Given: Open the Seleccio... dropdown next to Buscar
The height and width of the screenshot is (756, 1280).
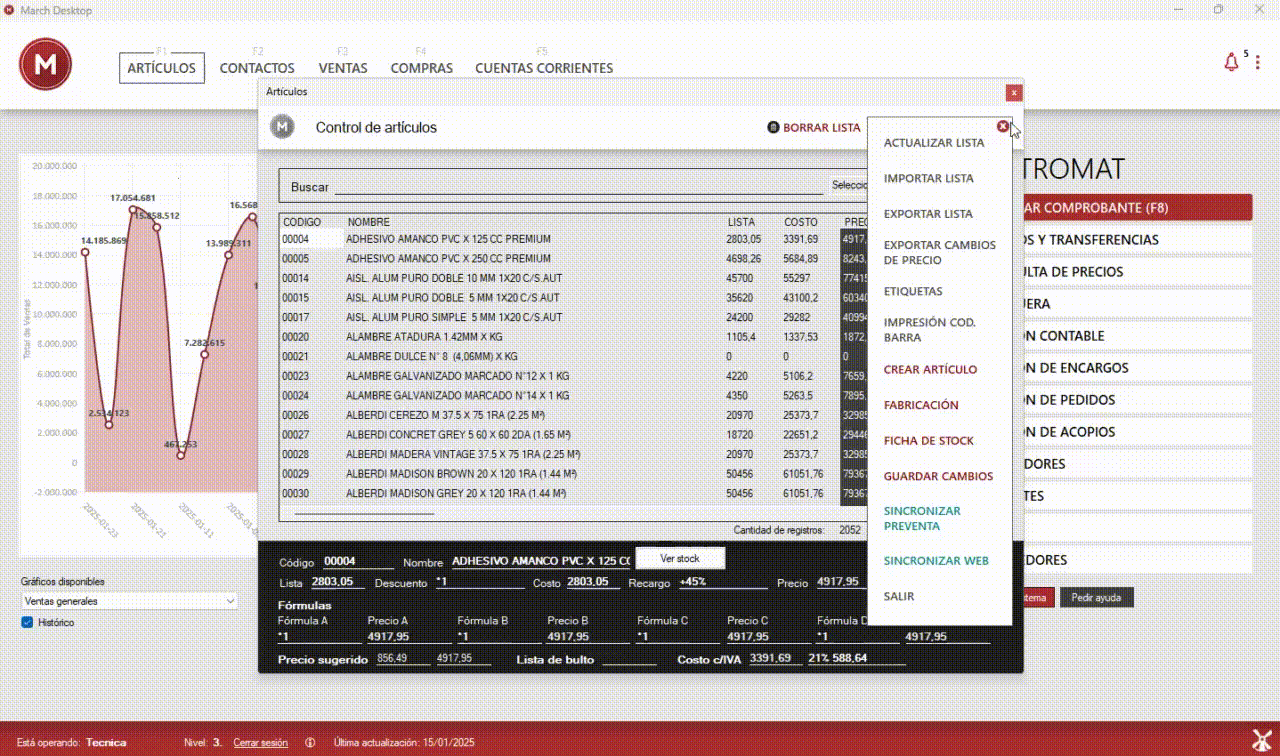Looking at the screenshot, I should pyautogui.click(x=850, y=185).
